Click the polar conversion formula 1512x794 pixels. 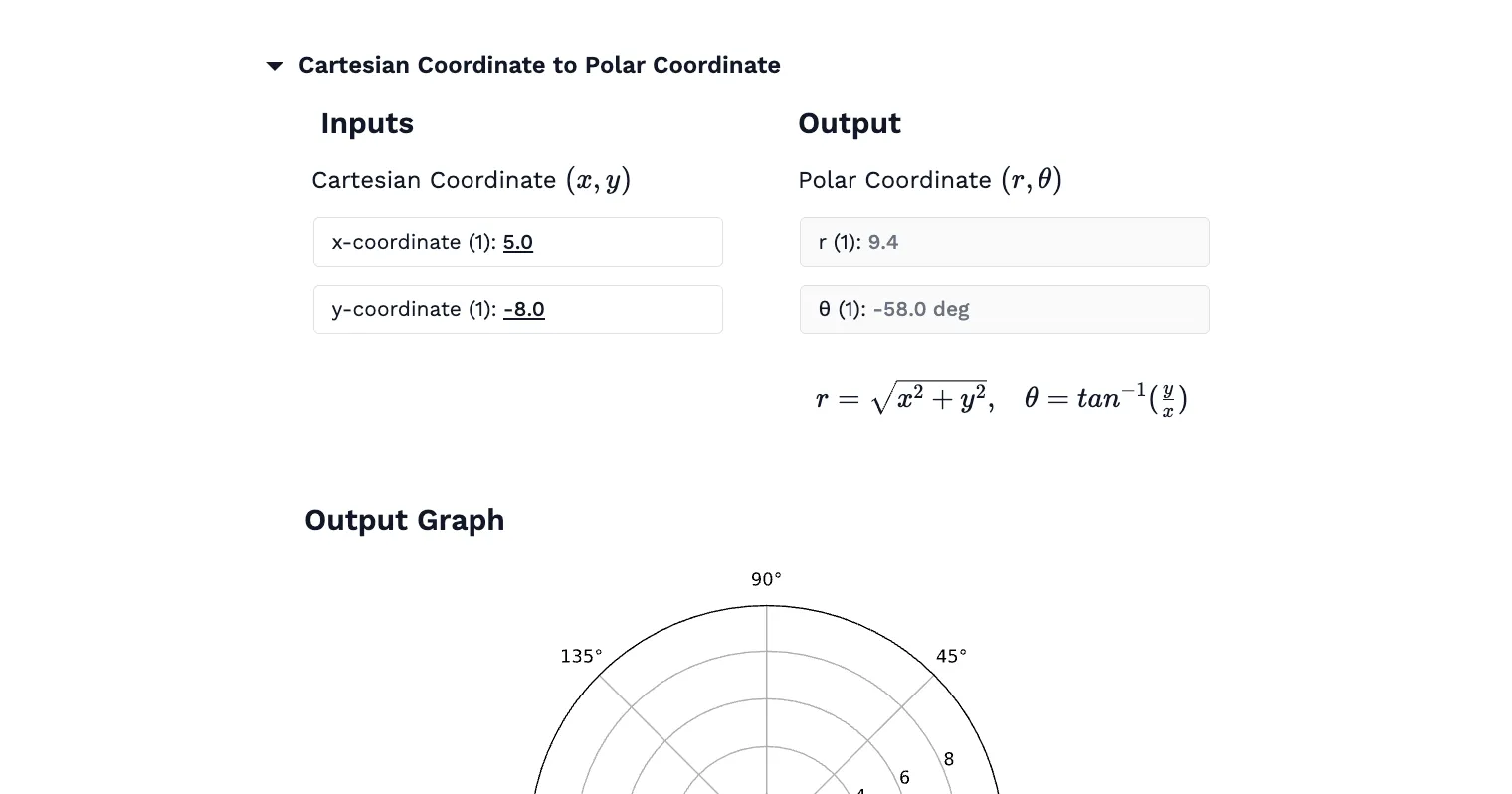tap(1000, 396)
